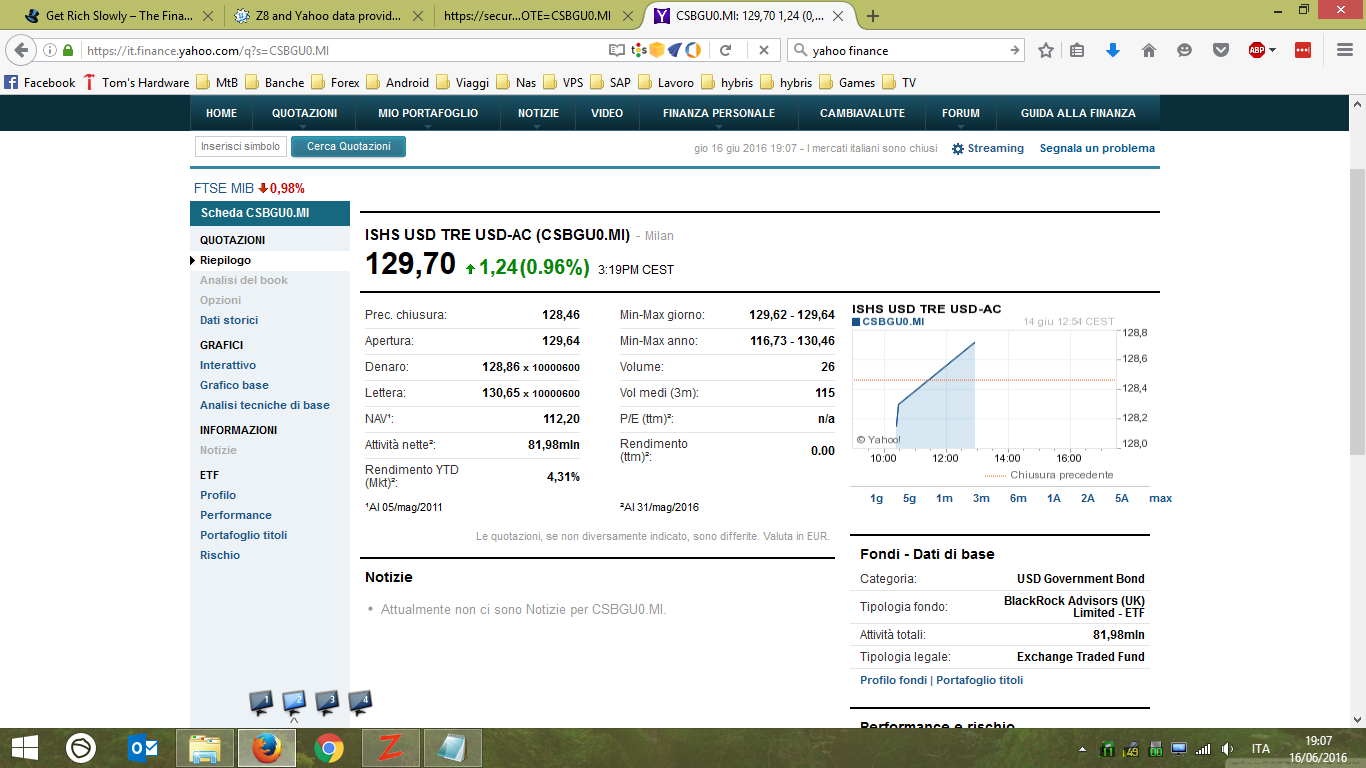
Task: Open NOTIZIE dropdown menu
Action: [x=538, y=113]
